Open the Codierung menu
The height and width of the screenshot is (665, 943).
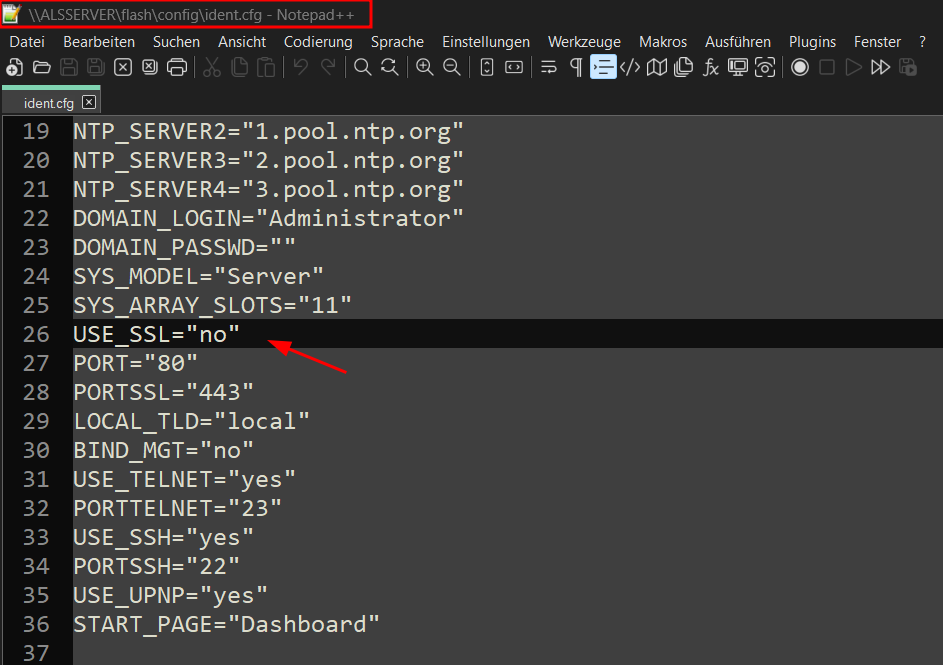(318, 42)
